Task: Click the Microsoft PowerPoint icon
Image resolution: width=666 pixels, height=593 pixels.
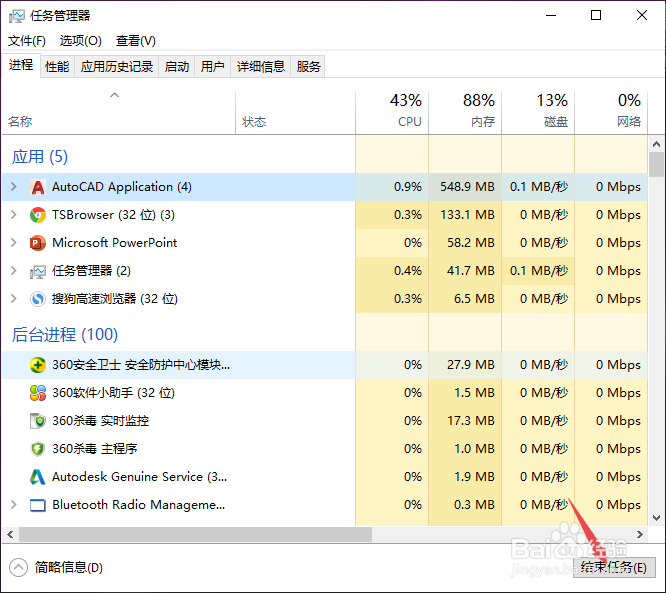Action: tap(38, 243)
